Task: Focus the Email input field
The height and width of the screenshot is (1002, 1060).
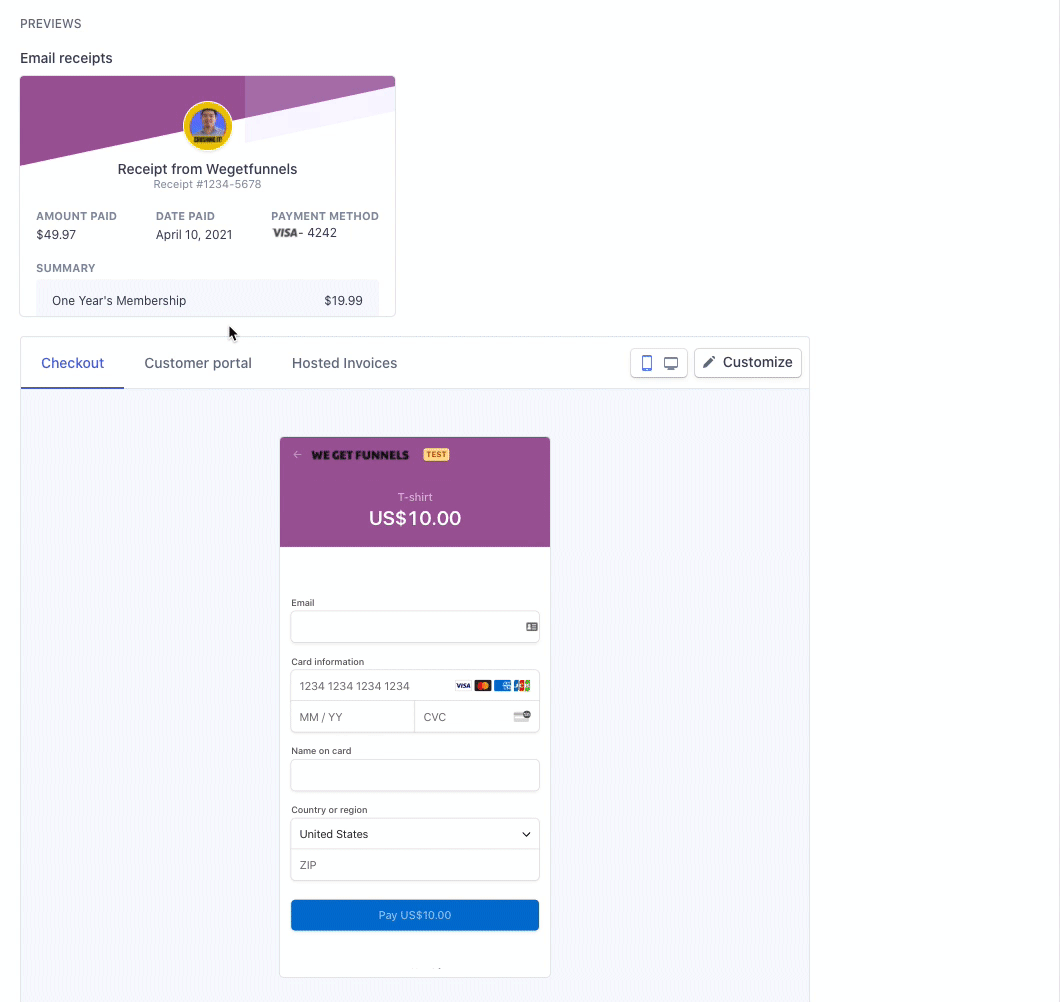Action: coord(415,627)
